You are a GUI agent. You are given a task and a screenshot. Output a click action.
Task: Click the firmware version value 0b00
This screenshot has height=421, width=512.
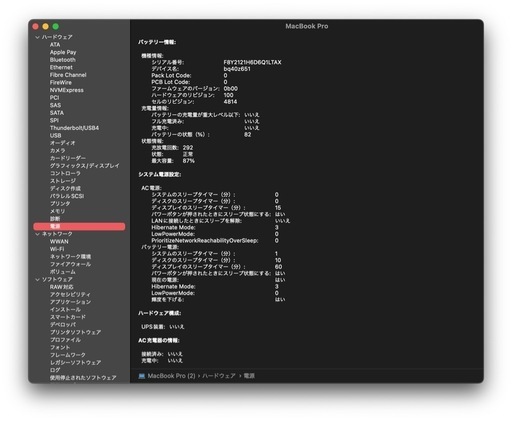point(231,89)
